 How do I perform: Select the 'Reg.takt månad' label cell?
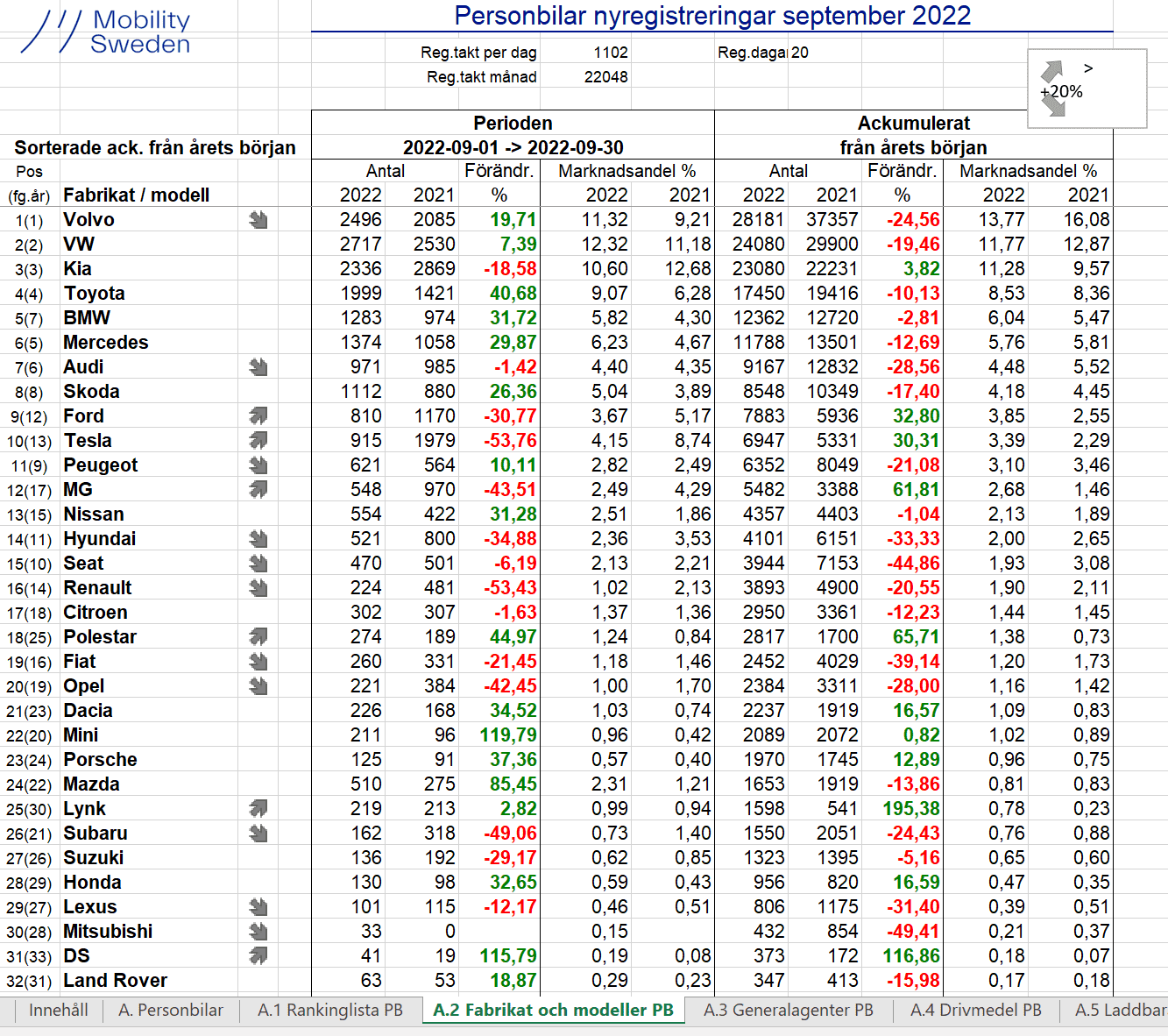pos(482,77)
